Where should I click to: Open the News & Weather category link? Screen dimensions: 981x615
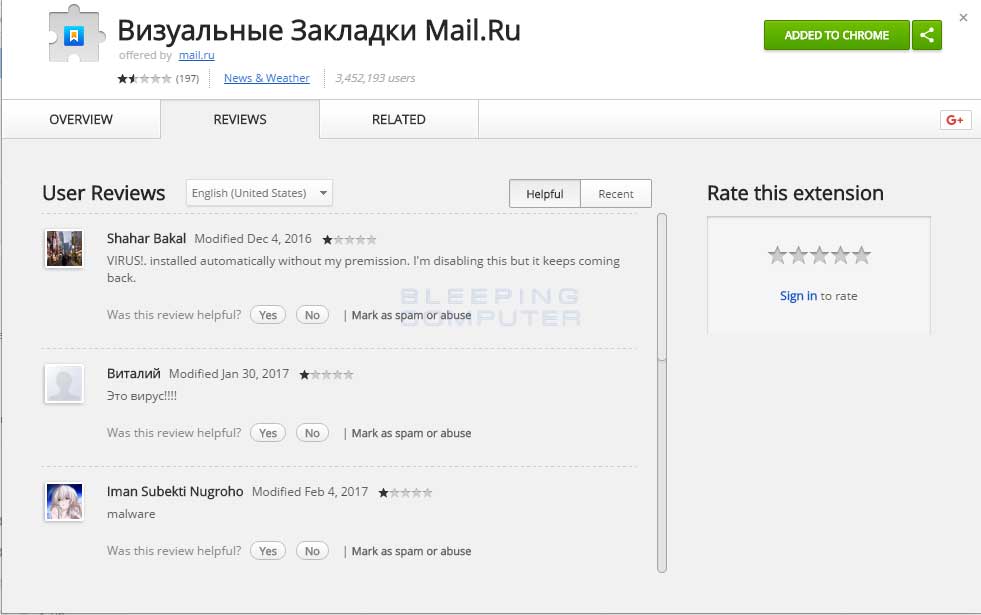[x=266, y=77]
